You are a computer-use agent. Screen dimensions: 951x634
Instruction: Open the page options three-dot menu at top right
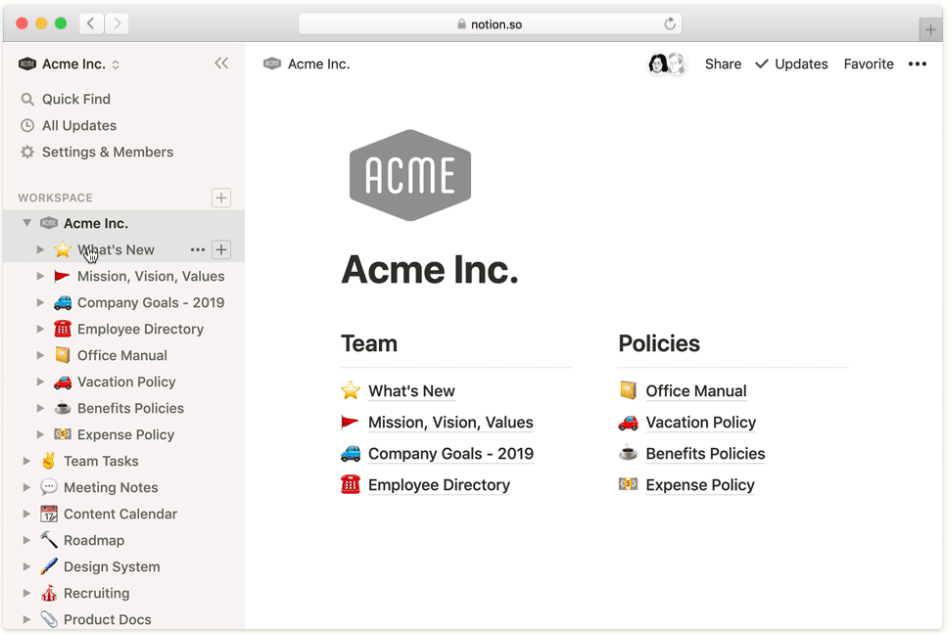point(917,64)
